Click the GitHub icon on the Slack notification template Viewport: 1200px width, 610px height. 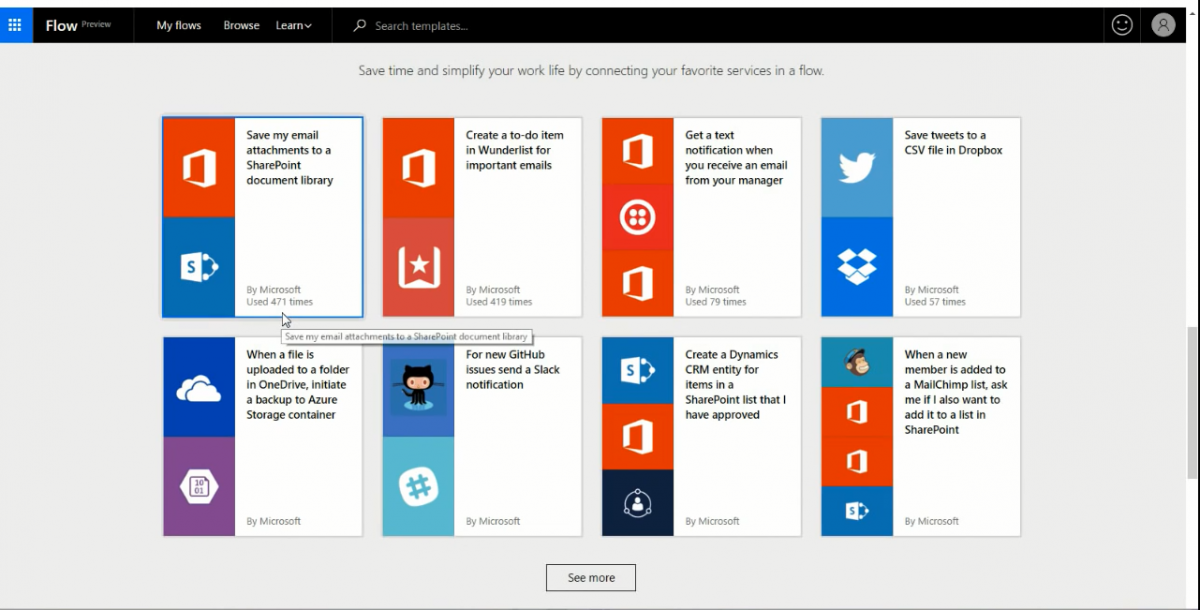point(418,385)
